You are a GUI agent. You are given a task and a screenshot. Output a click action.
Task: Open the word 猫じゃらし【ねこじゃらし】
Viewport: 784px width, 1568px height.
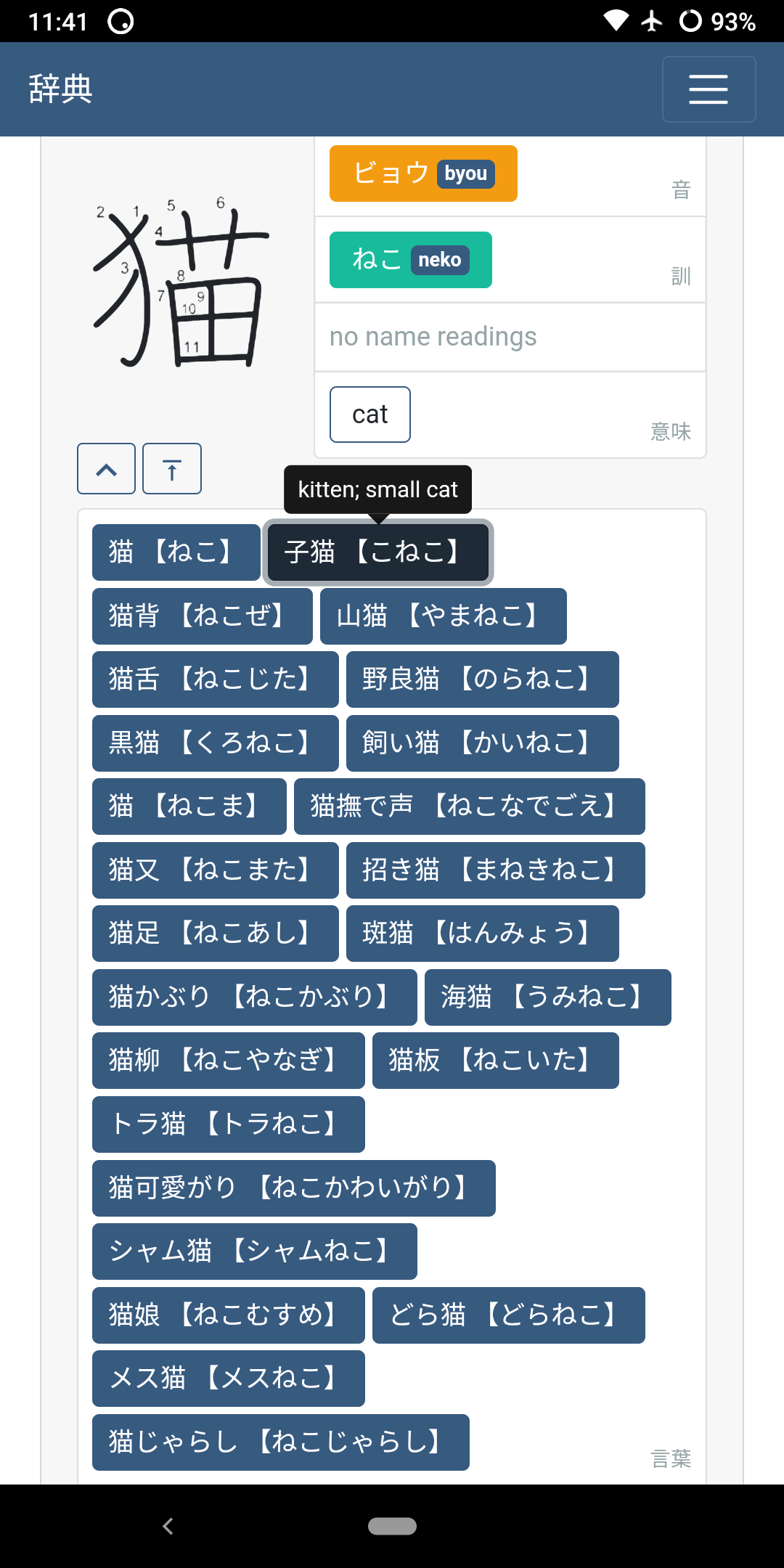(x=280, y=1442)
